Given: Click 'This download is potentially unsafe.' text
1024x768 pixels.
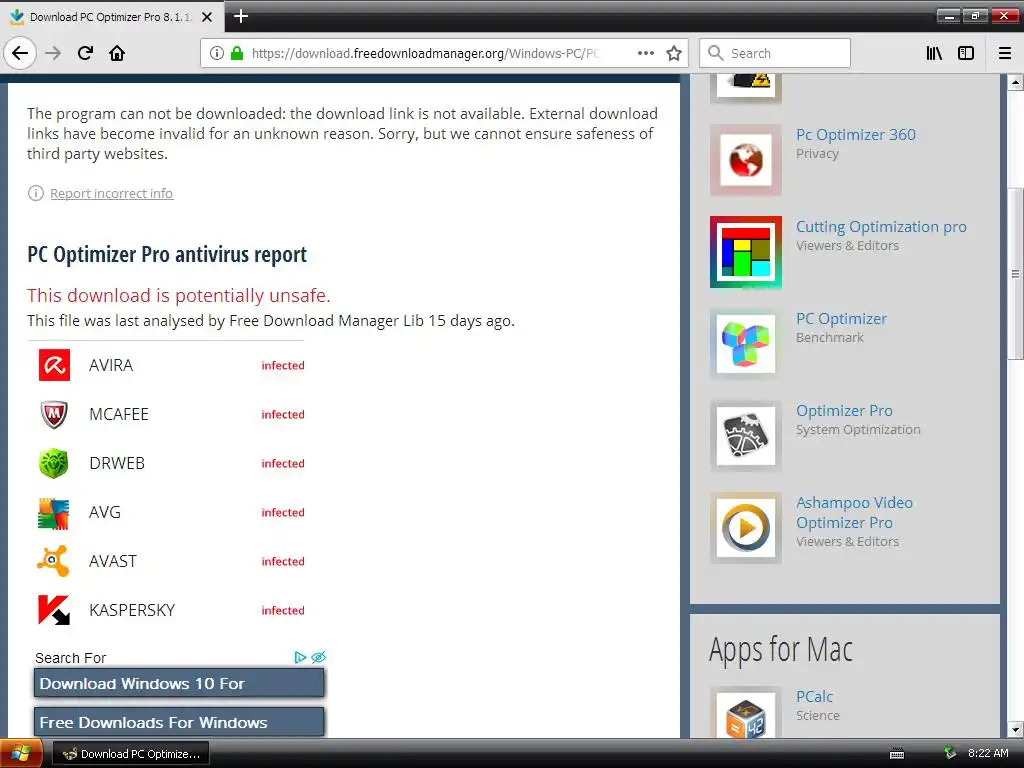Looking at the screenshot, I should point(178,295).
